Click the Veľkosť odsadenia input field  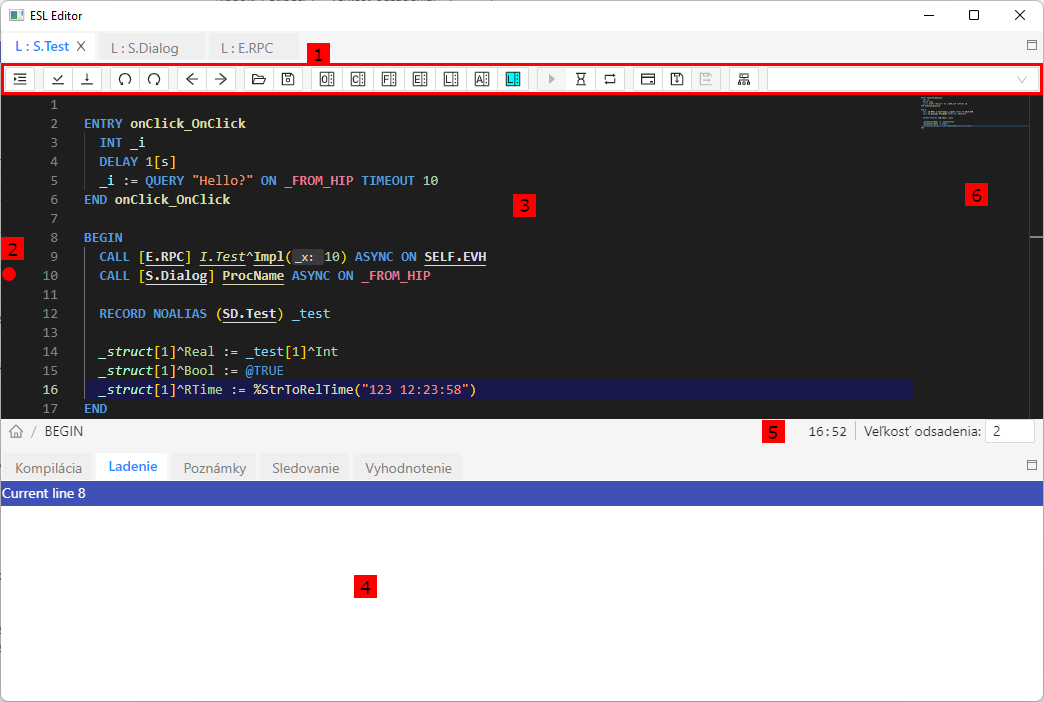(x=1009, y=432)
